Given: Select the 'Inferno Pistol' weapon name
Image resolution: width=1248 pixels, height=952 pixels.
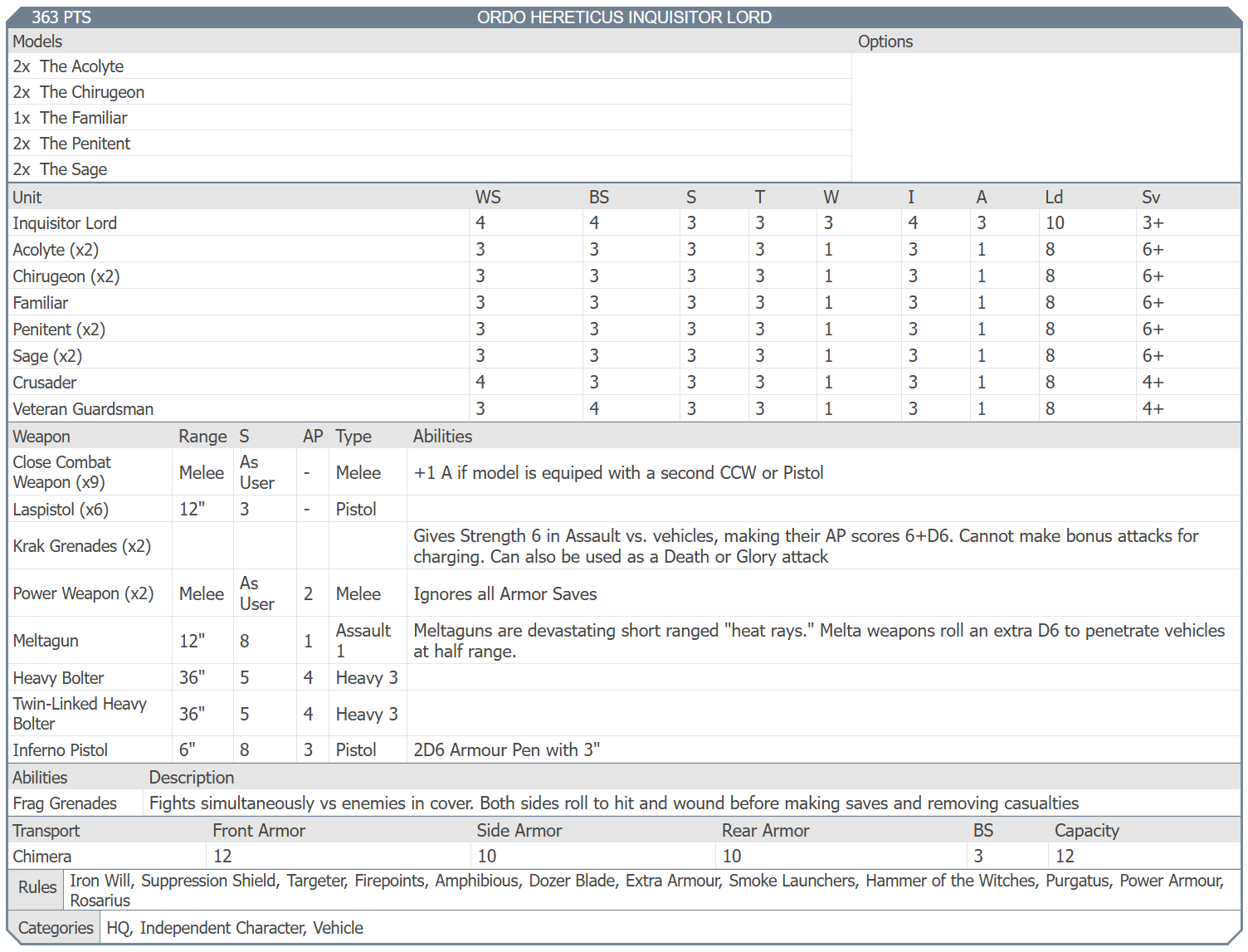Looking at the screenshot, I should point(60,750).
